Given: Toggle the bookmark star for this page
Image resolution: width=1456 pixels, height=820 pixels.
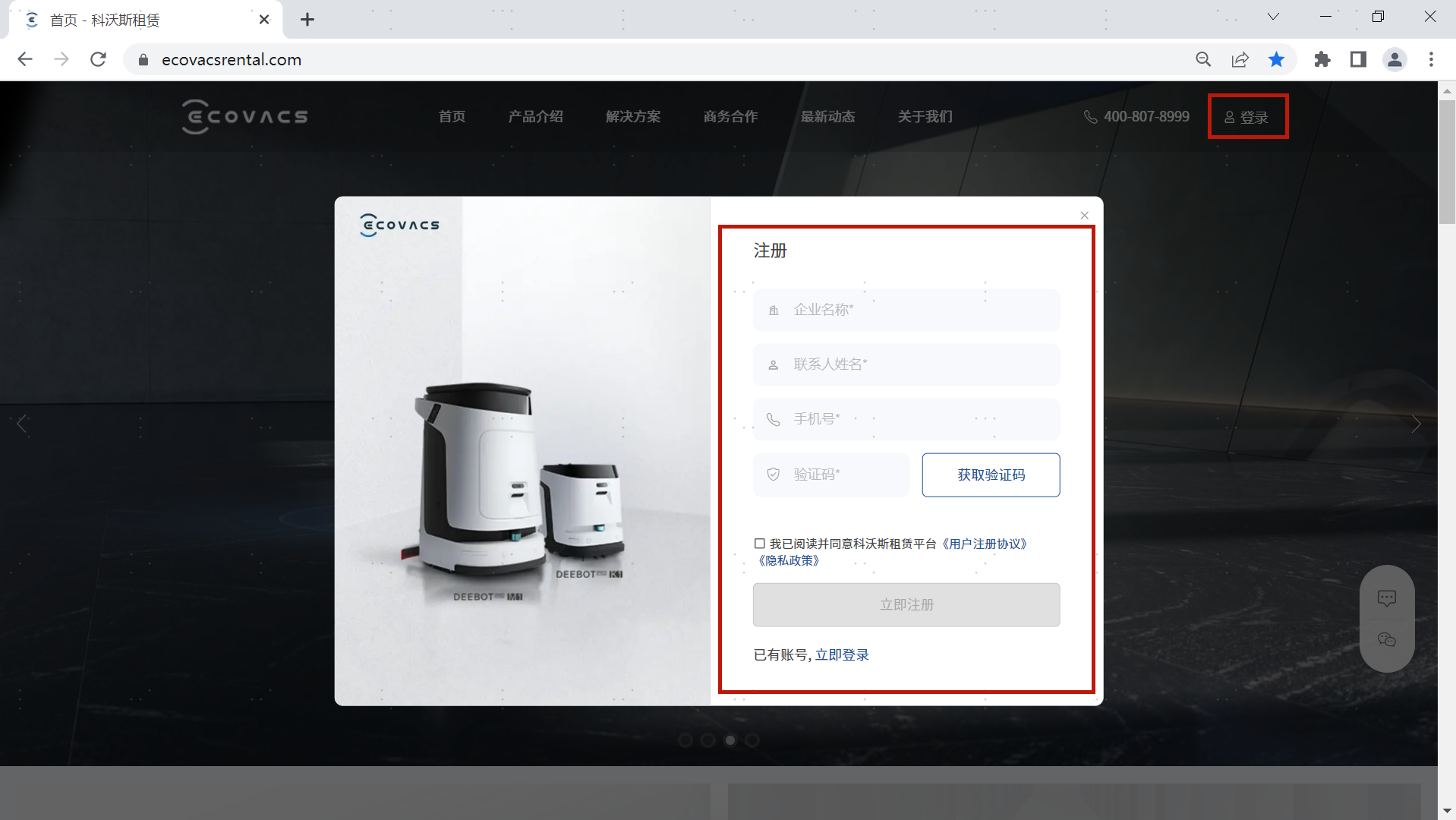Looking at the screenshot, I should [1276, 59].
